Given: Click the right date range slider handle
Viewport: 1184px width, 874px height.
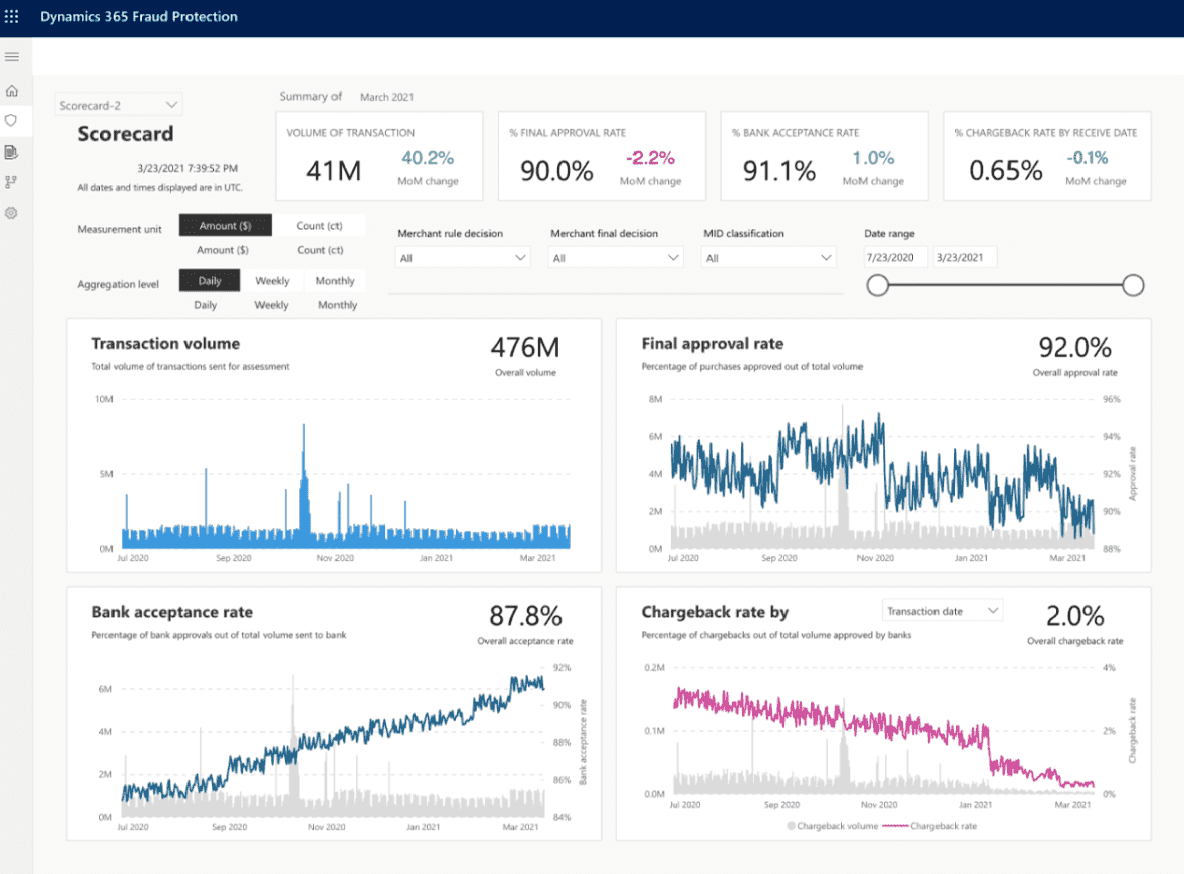Looking at the screenshot, I should coord(1133,286).
